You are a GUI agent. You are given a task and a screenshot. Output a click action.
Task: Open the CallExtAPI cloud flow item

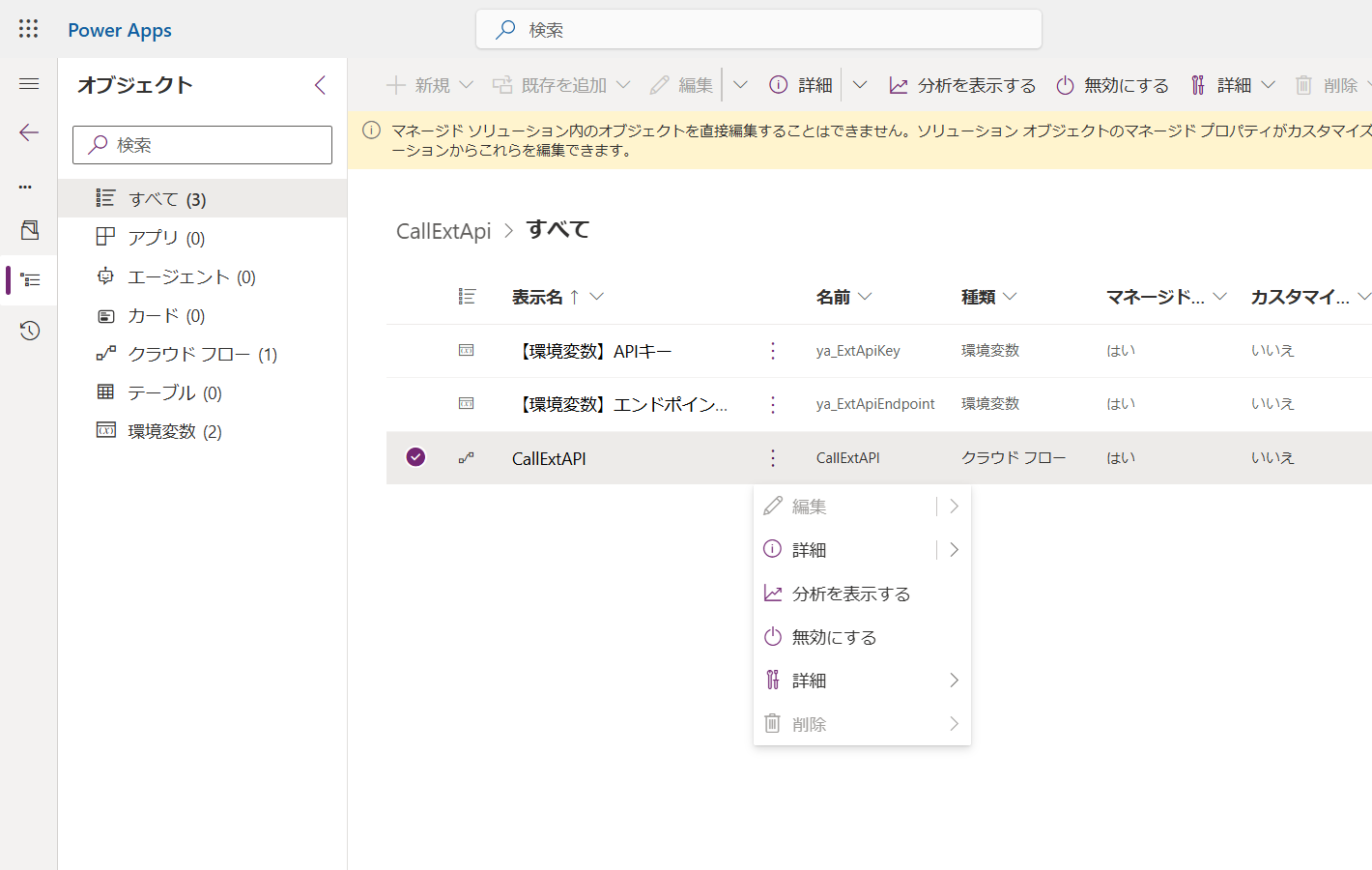click(549, 458)
